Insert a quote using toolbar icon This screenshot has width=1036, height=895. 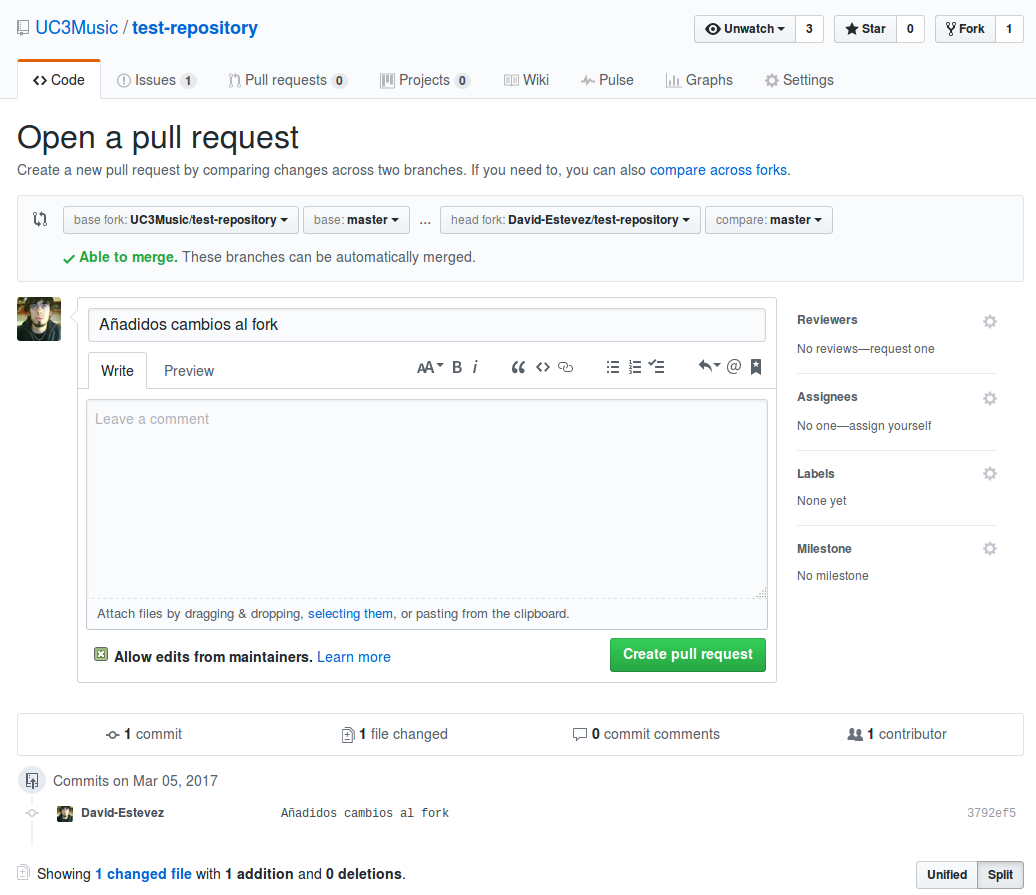518,367
